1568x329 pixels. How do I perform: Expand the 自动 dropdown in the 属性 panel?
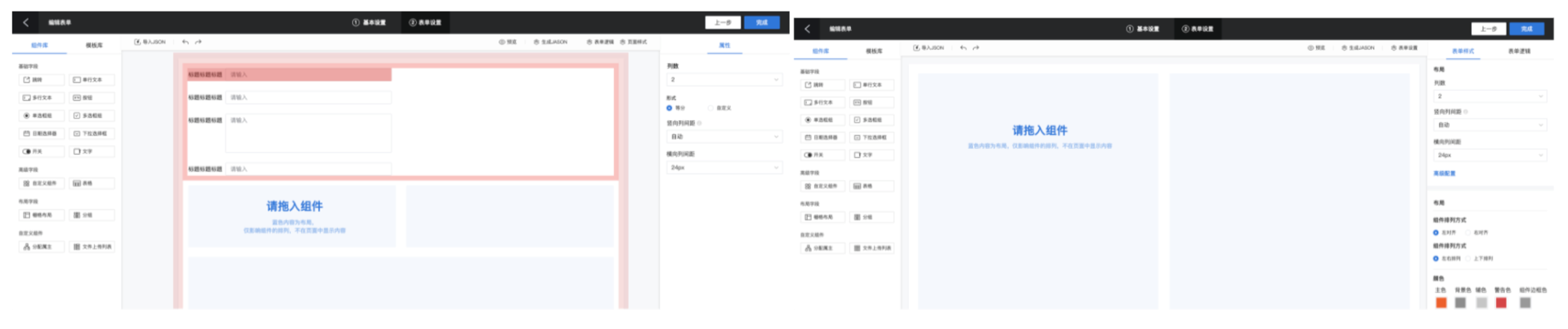click(x=724, y=137)
